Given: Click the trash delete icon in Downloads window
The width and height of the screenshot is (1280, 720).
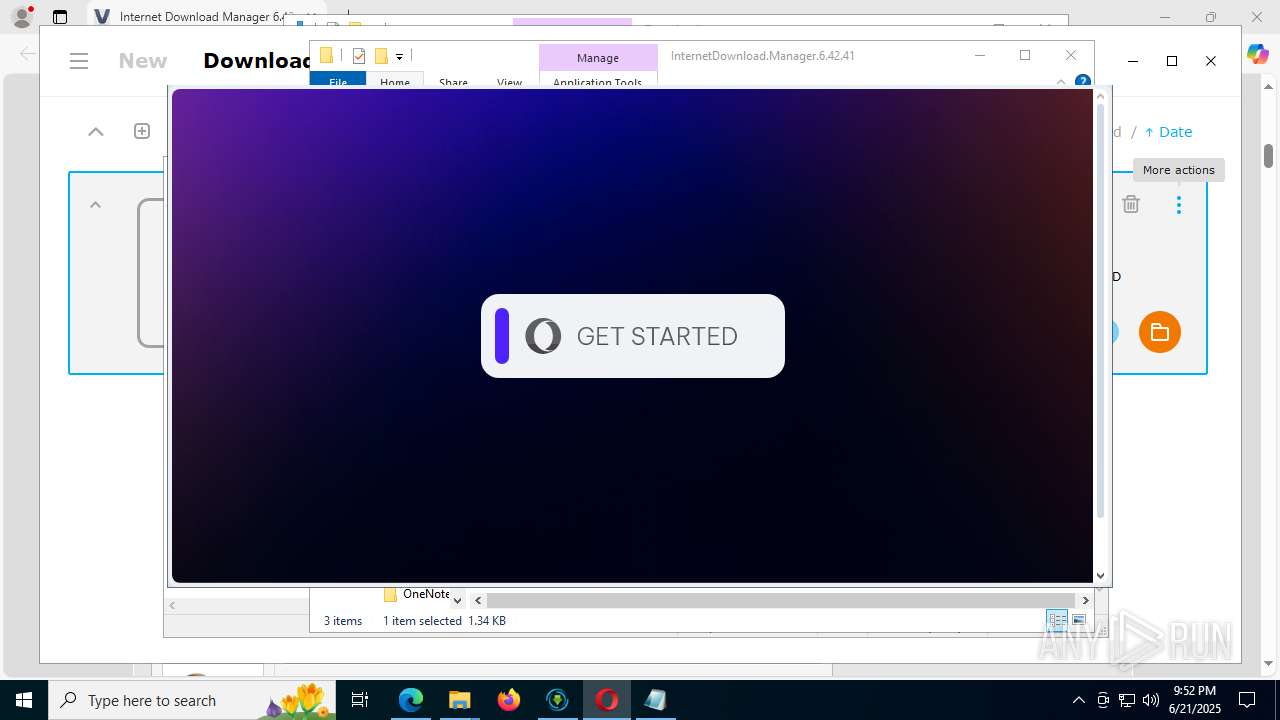Looking at the screenshot, I should (1131, 204).
